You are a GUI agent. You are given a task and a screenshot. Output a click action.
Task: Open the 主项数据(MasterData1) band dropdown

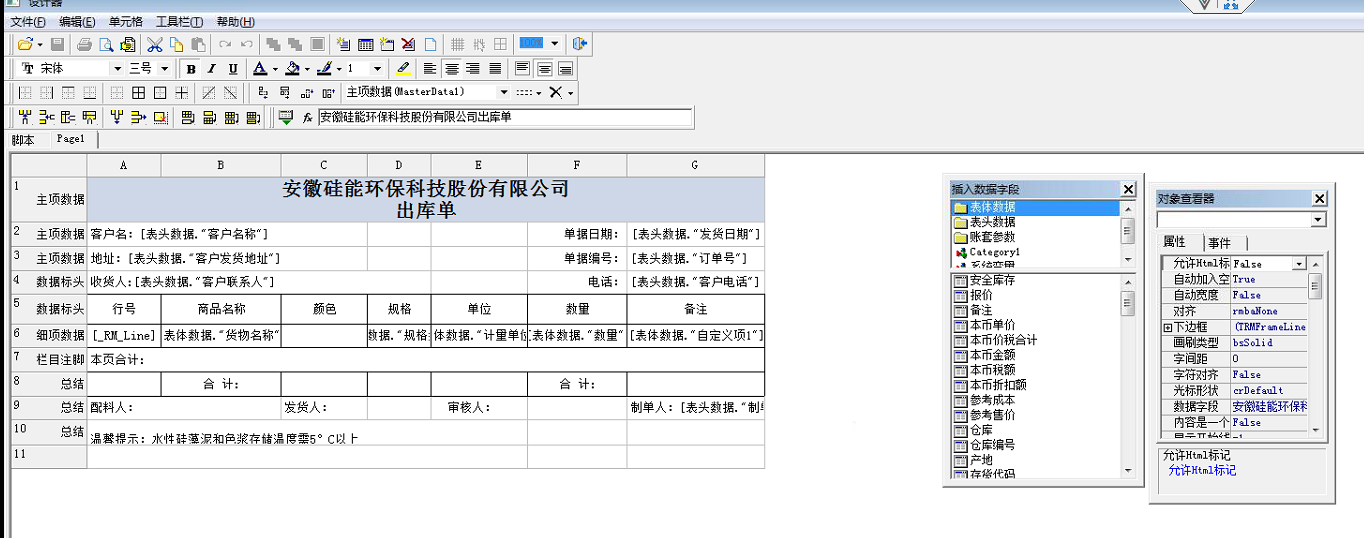click(504, 93)
